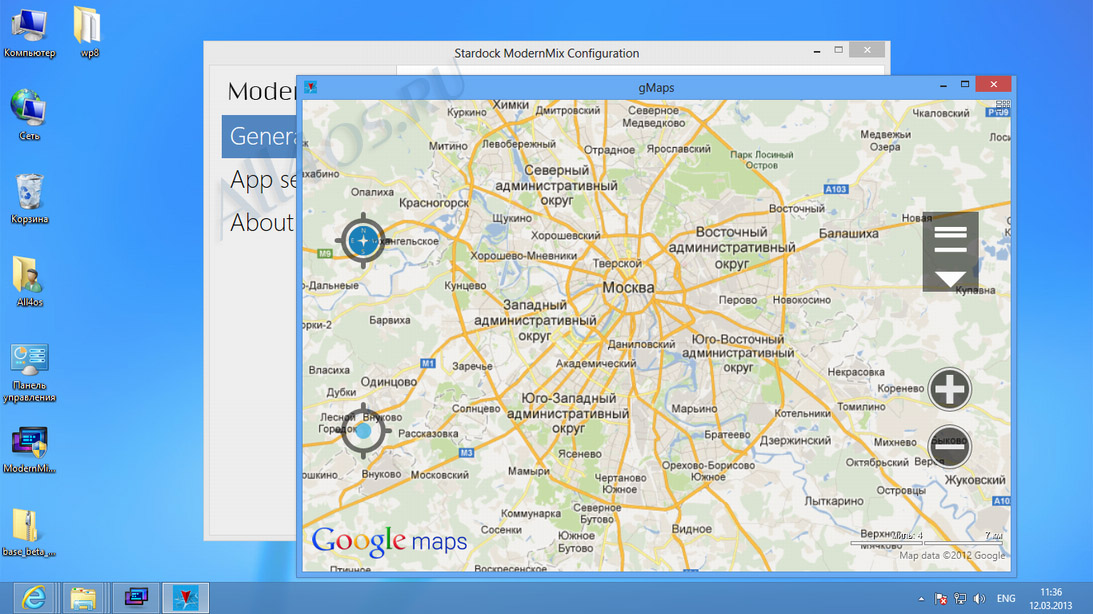The height and width of the screenshot is (614, 1093).
Task: Click the locate-me target icon on map
Action: point(363,431)
